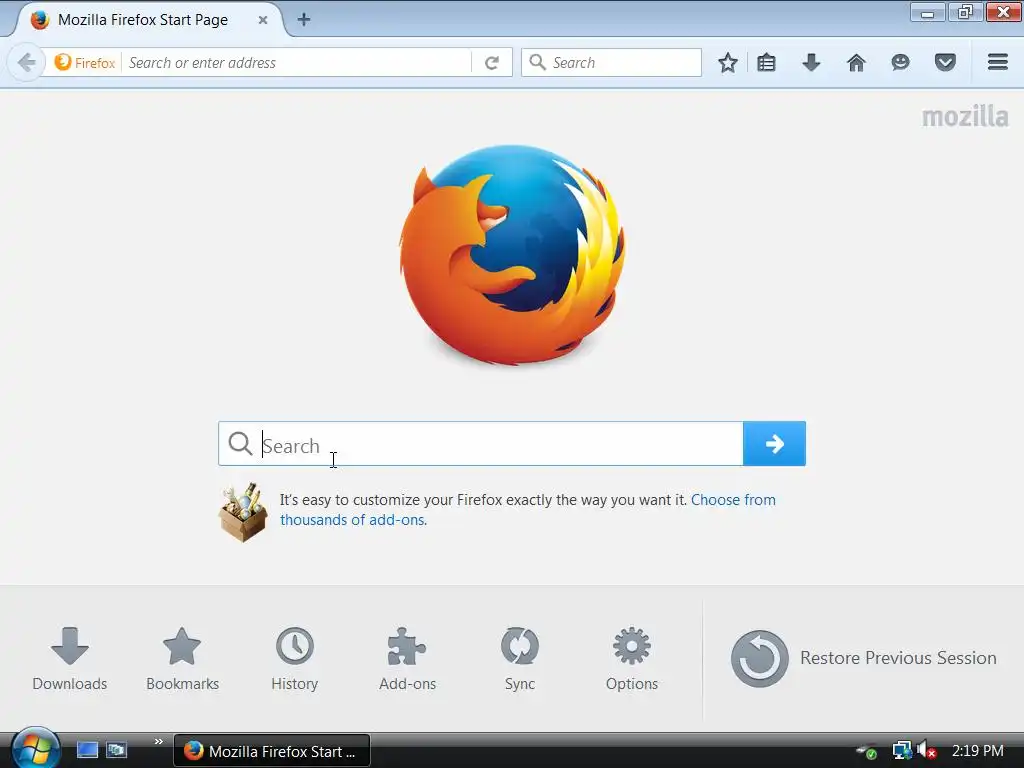Click the Mozilla Firefox Start taskbar button

click(x=272, y=751)
